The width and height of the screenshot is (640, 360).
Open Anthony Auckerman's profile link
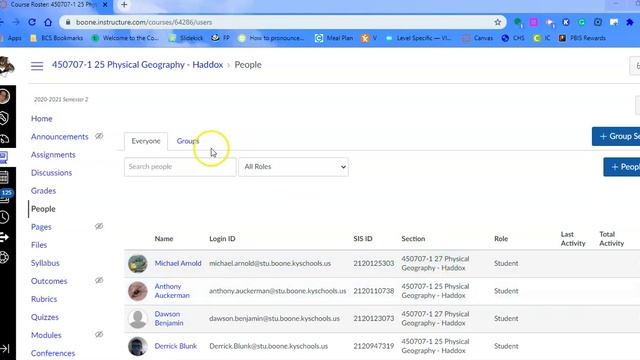coord(172,291)
